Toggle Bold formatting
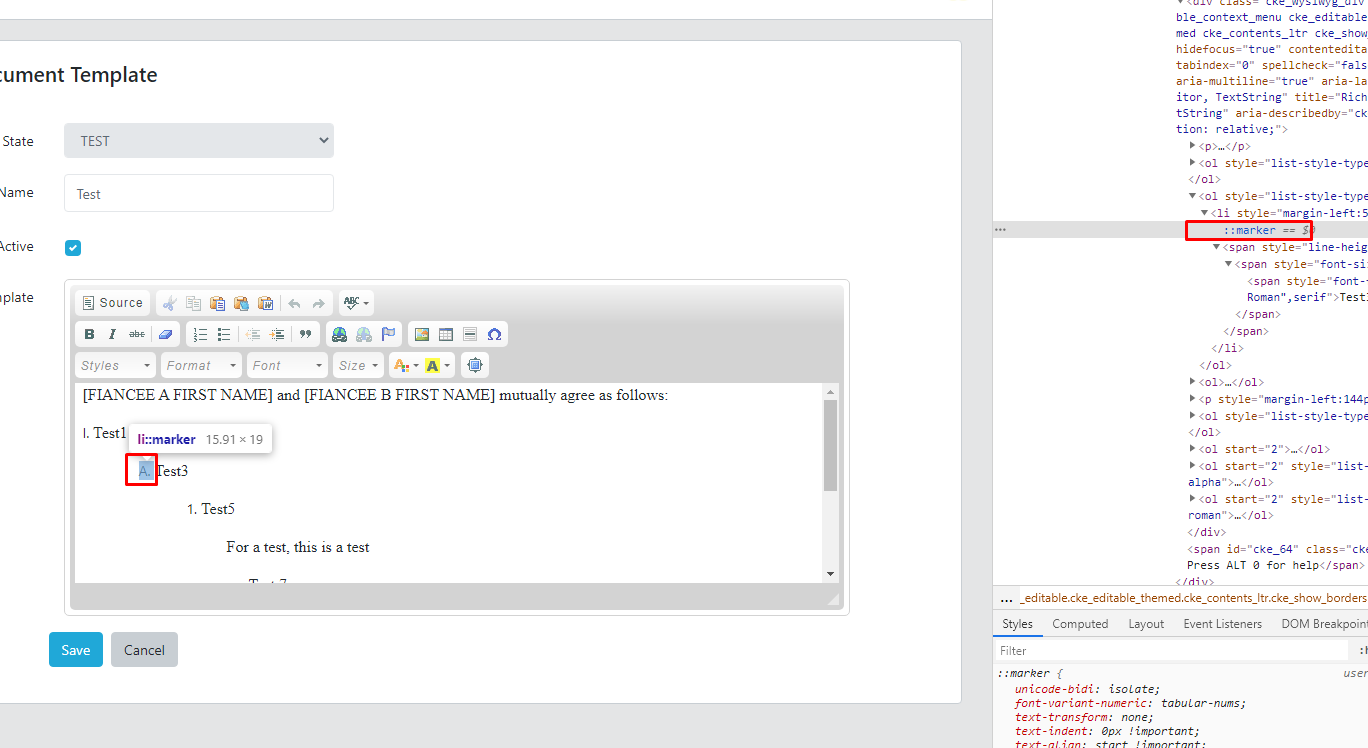The width and height of the screenshot is (1368, 748). tap(89, 334)
